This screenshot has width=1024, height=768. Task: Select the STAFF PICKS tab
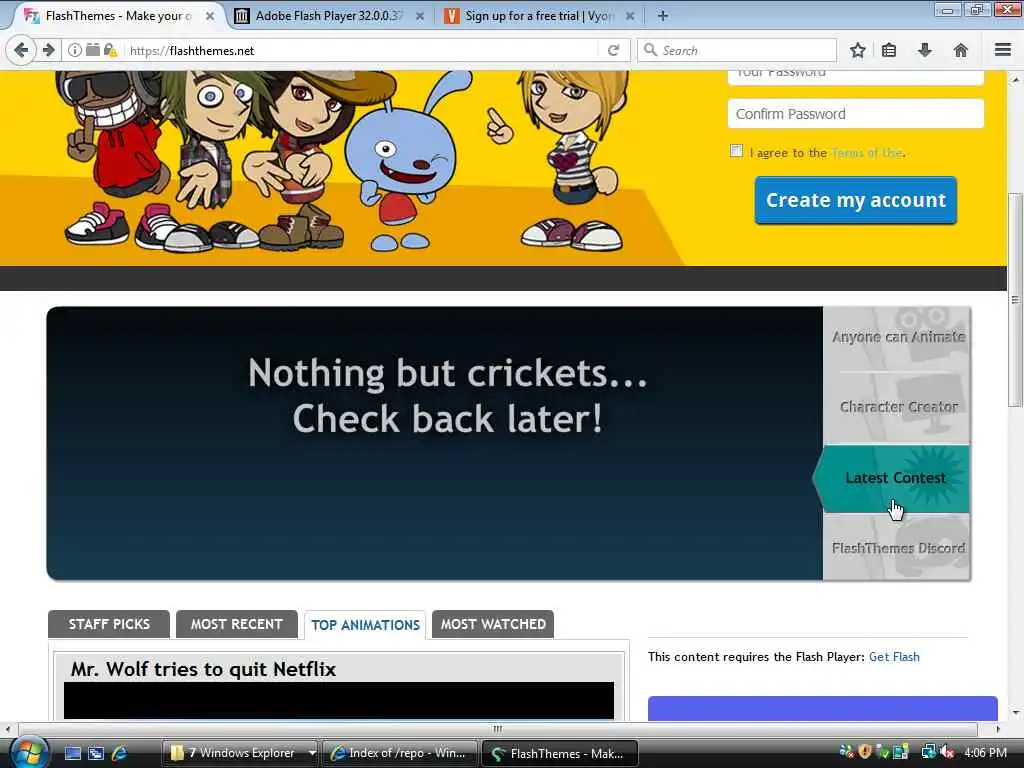click(x=109, y=624)
